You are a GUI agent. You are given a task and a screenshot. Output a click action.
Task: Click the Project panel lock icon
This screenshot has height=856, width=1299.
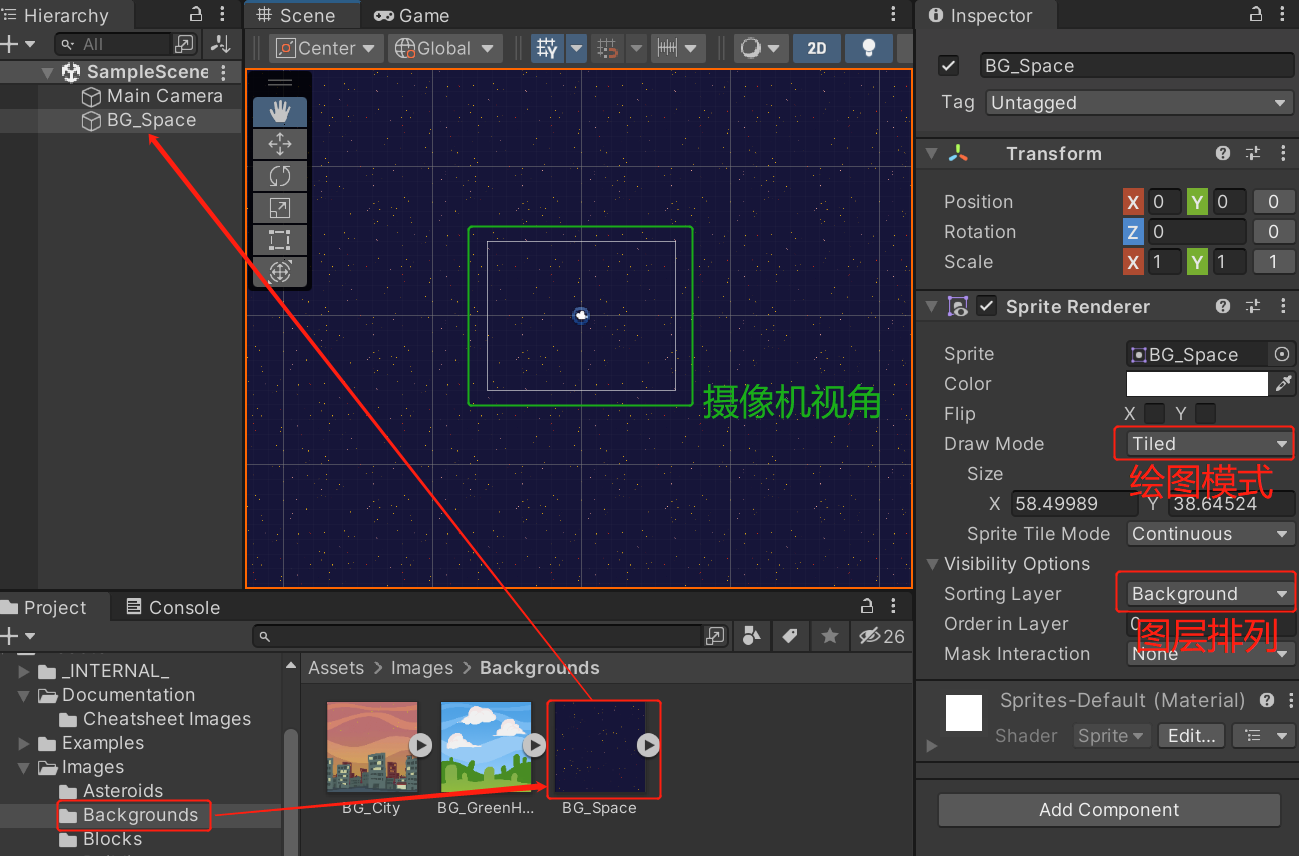[x=868, y=607]
